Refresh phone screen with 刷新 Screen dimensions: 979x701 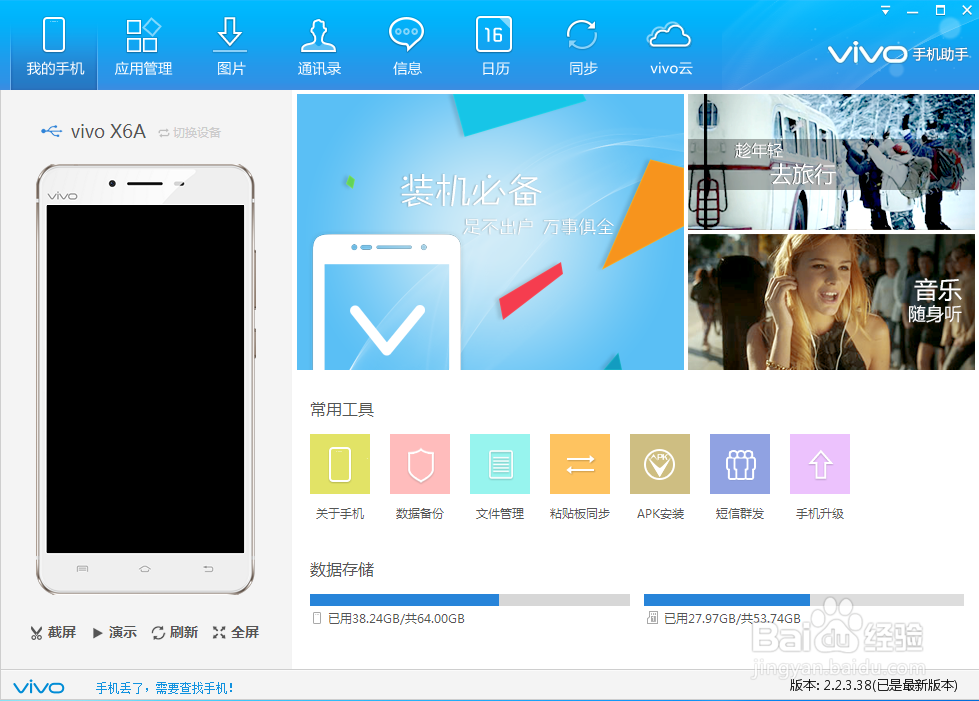coord(175,632)
